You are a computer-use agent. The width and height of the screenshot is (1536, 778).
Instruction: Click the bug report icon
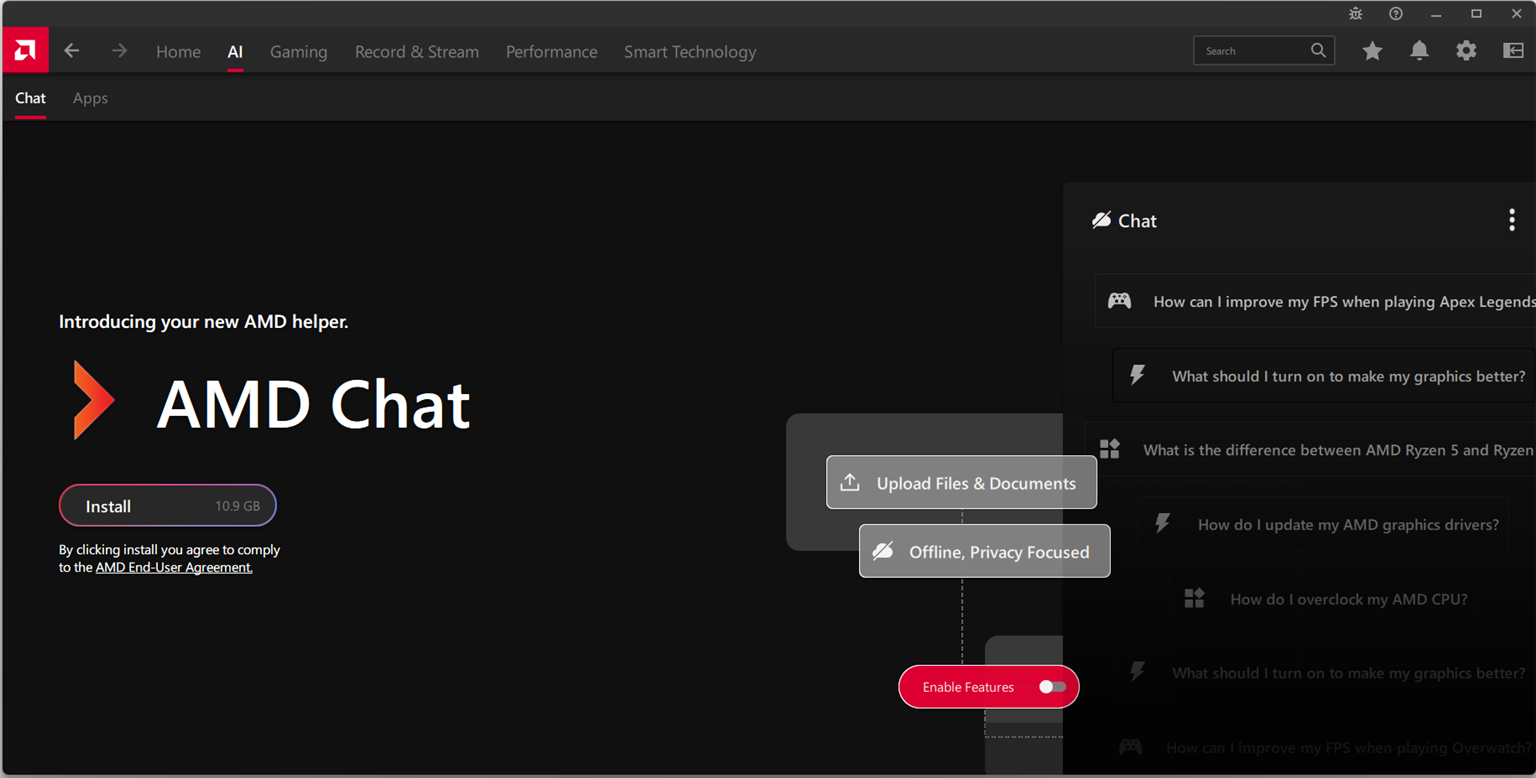1355,14
